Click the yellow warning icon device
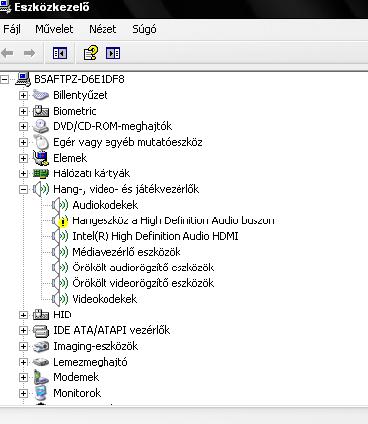The height and width of the screenshot is (424, 368). [60, 221]
